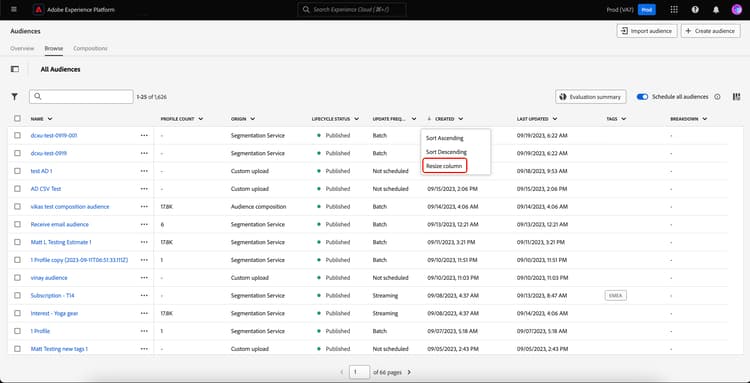Open more actions for 1 Profile copy
This screenshot has height=383, width=750.
pyautogui.click(x=144, y=260)
